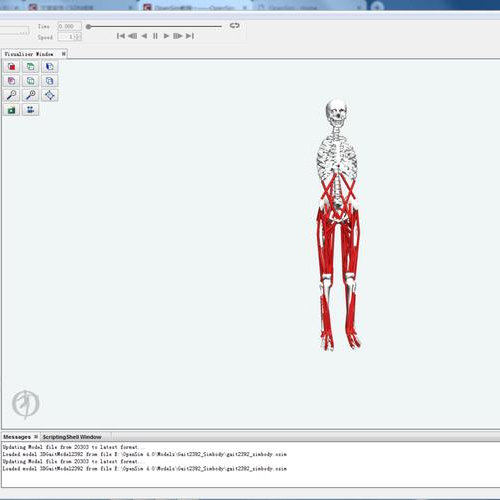This screenshot has height=500, width=500.
Task: Click the green-cube view icon in top toolbar row
Action: (30, 67)
